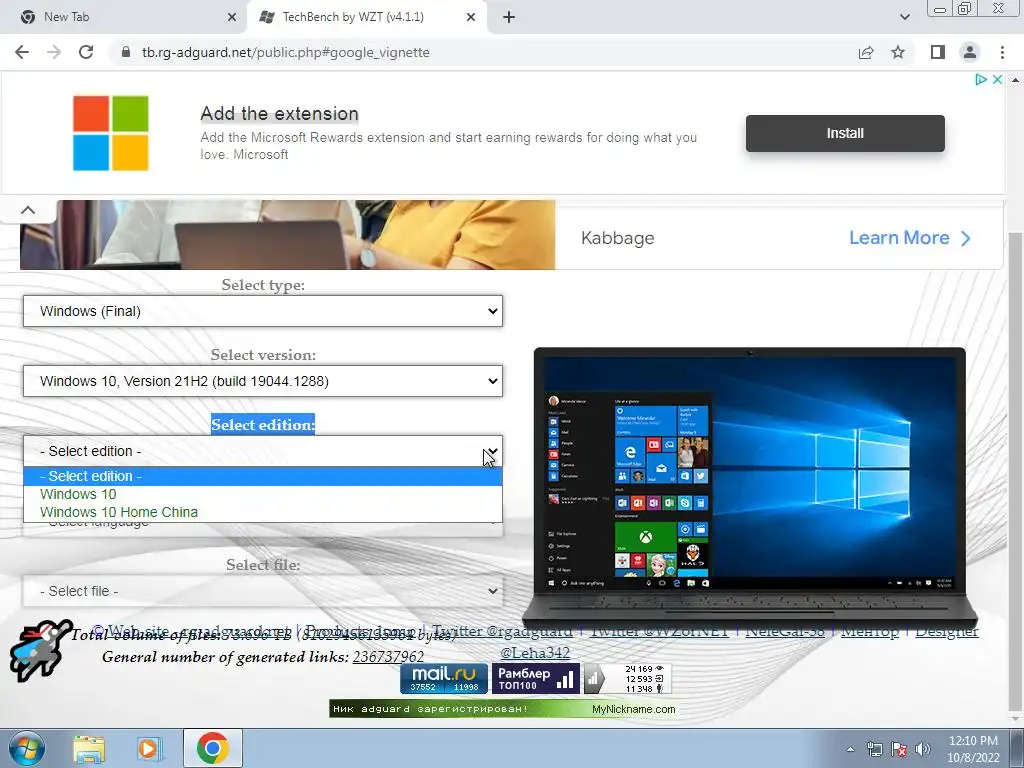Install the Microsoft Rewards extension
Image resolution: width=1024 pixels, height=768 pixels.
[x=845, y=133]
